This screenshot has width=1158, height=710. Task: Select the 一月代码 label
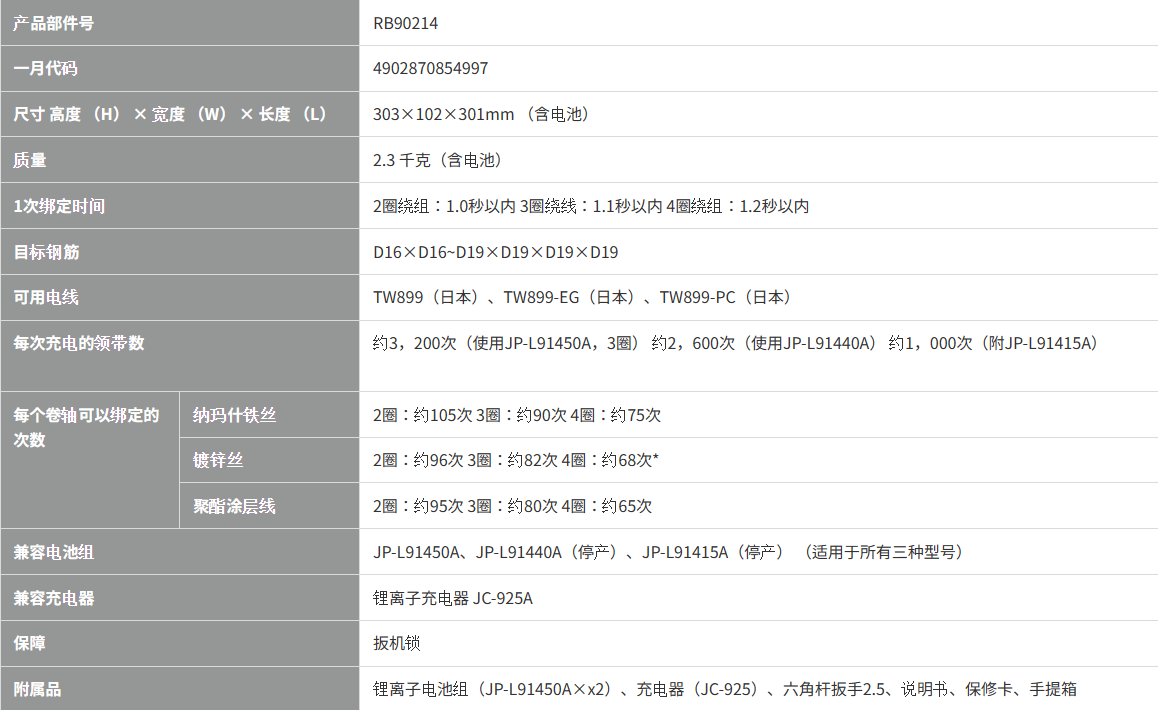45,69
